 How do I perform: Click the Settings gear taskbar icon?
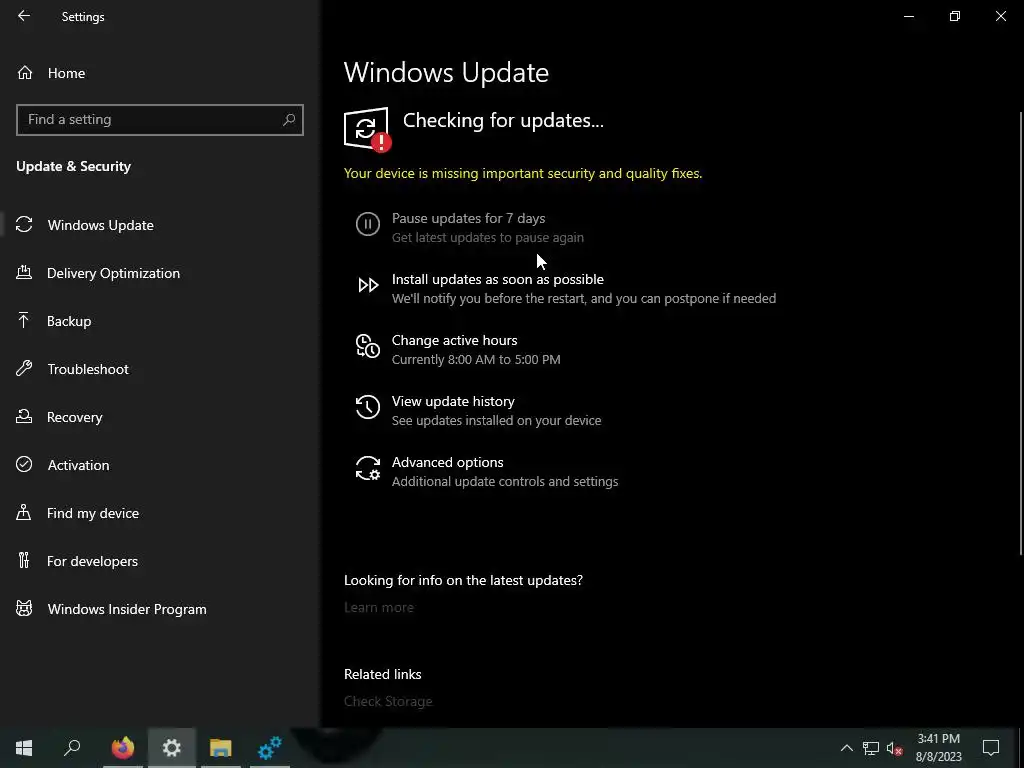pyautogui.click(x=172, y=748)
